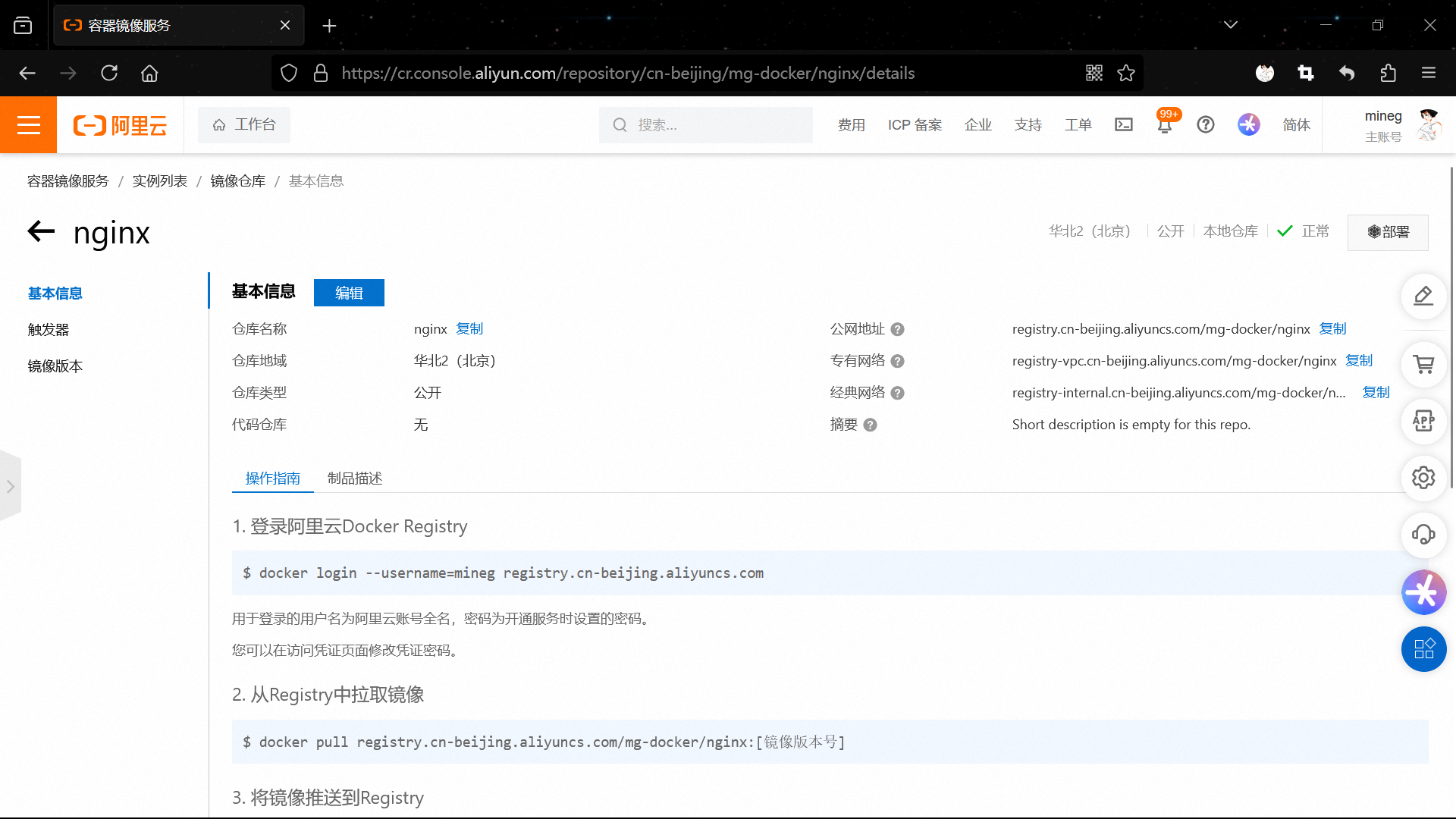Open the API floating sidebar icon

pyautogui.click(x=1423, y=421)
